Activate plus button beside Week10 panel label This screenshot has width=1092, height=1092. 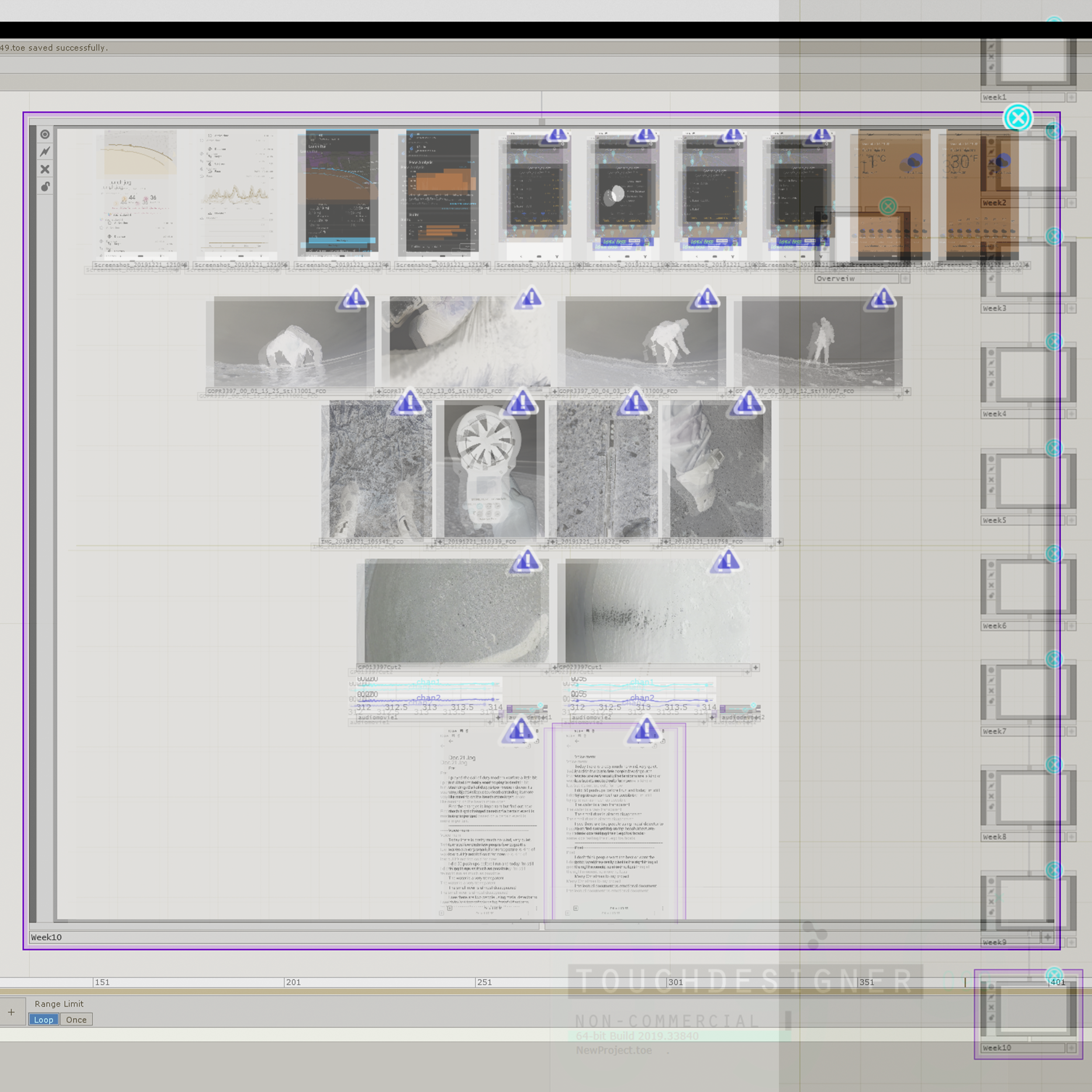point(1047,937)
